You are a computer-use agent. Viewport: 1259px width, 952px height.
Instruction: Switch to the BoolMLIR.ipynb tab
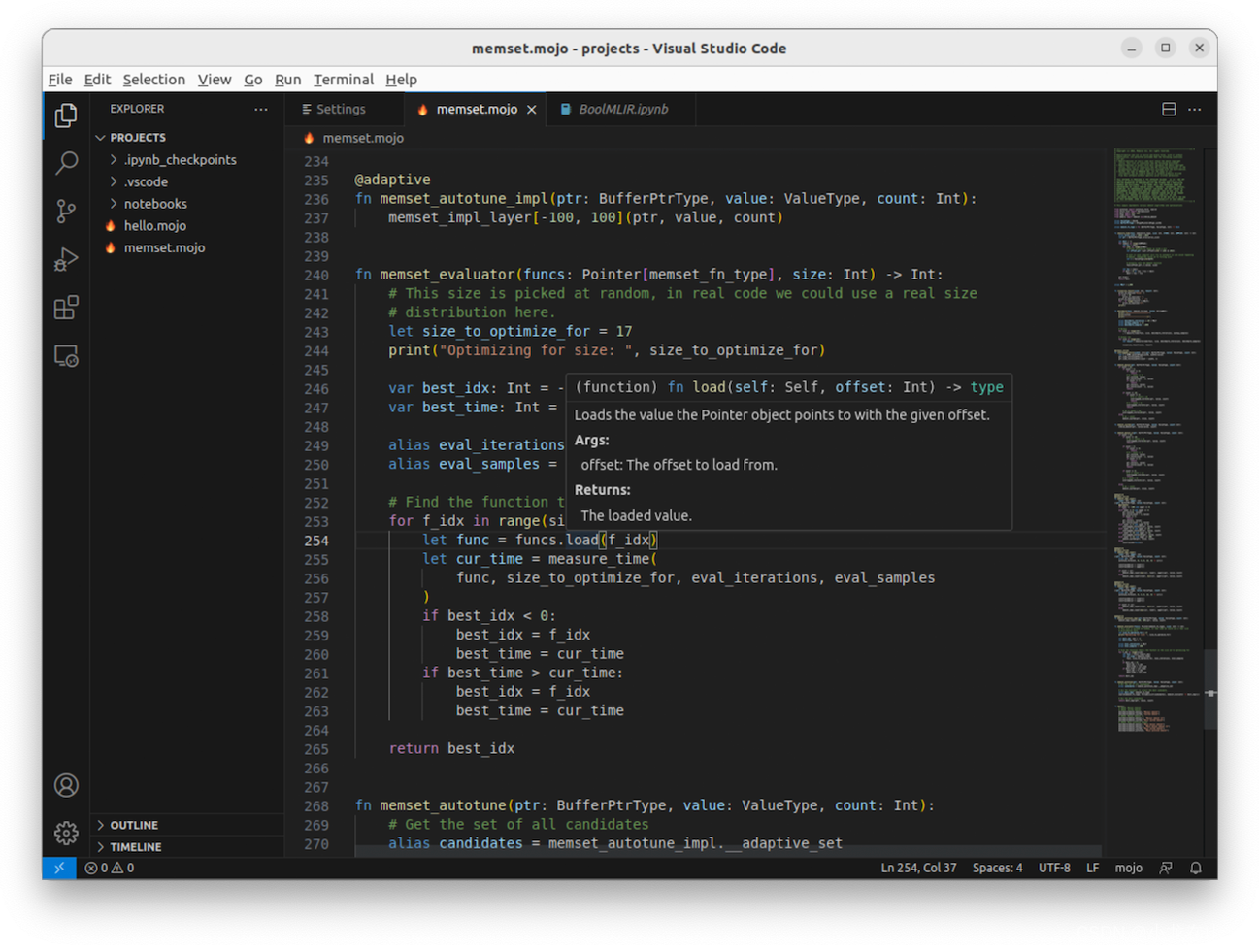click(623, 110)
